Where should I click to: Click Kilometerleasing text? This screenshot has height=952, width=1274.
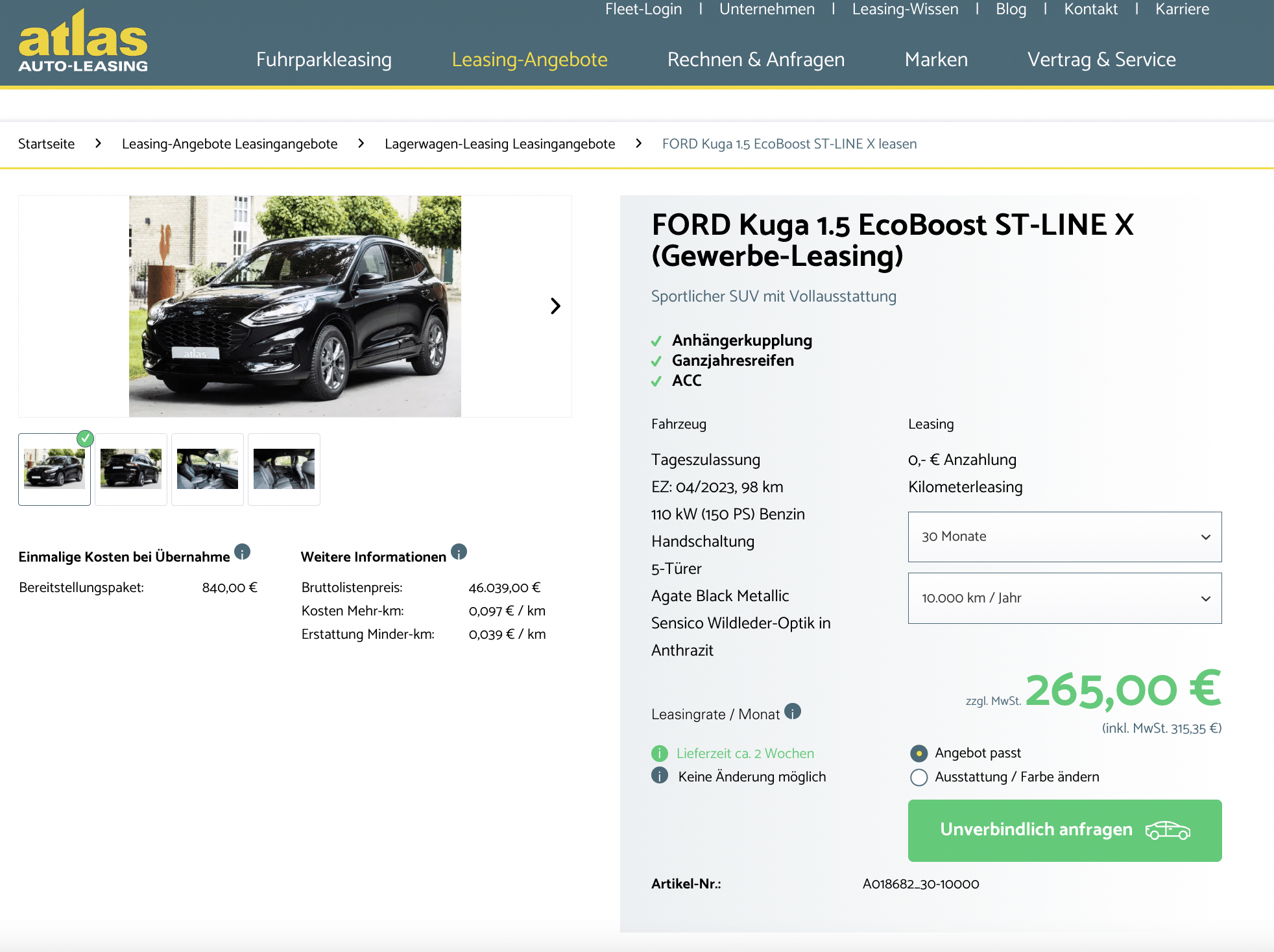[x=966, y=487]
